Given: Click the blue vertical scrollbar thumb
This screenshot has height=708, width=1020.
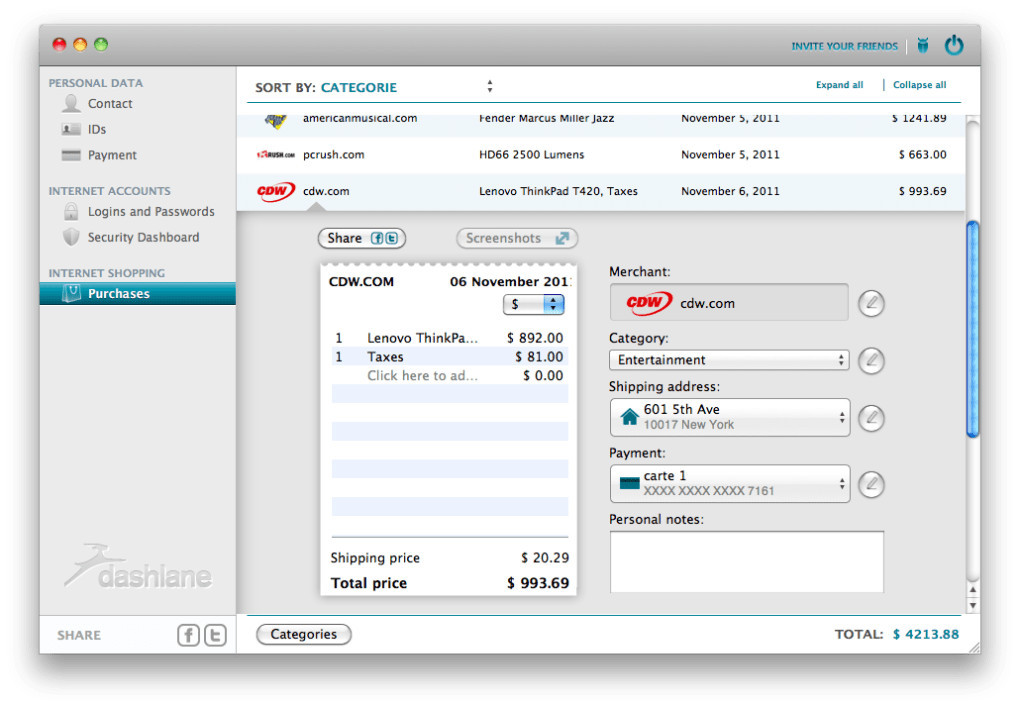Looking at the screenshot, I should pyautogui.click(x=973, y=329).
